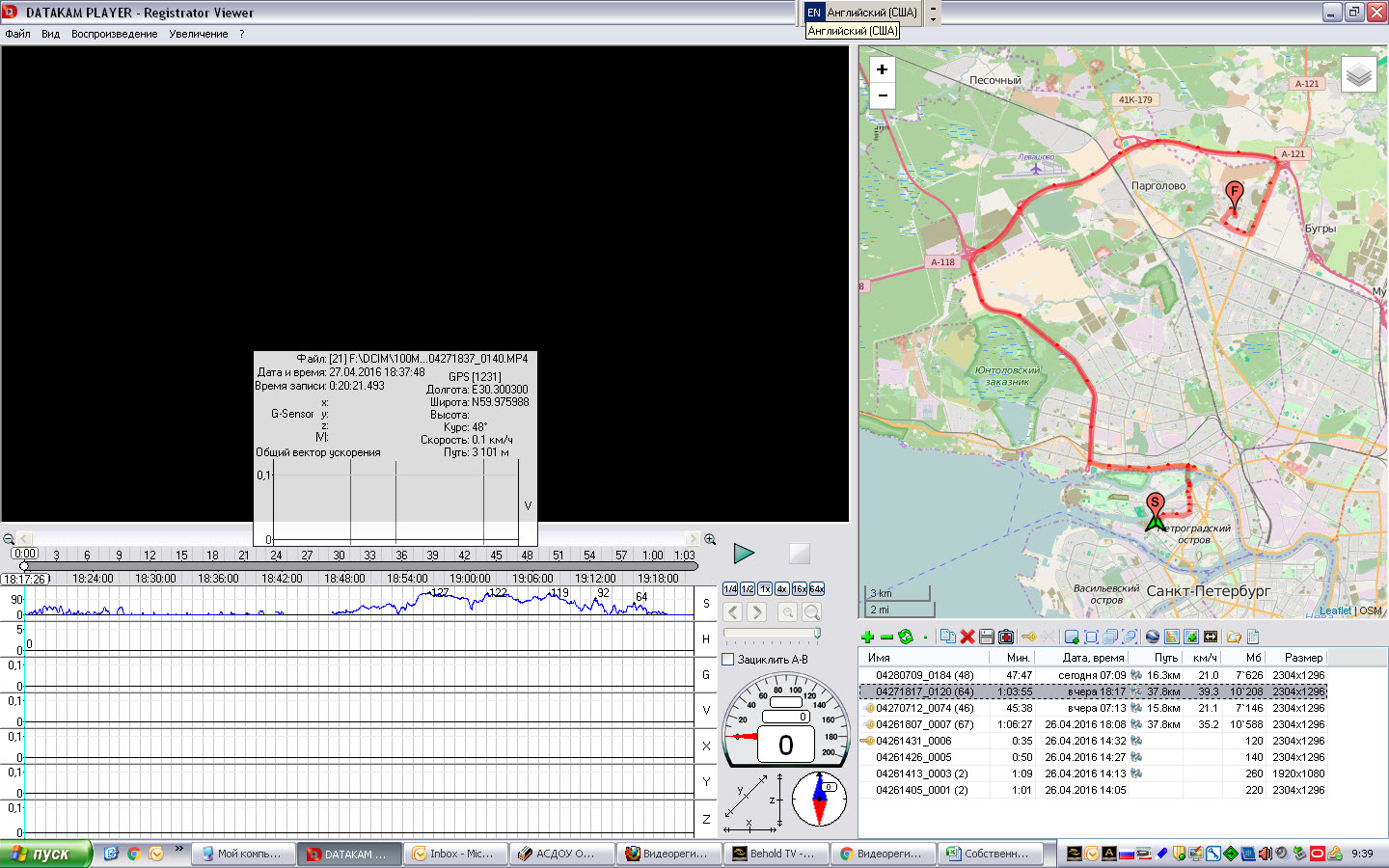
Task: Click the green plus add files icon
Action: (867, 637)
